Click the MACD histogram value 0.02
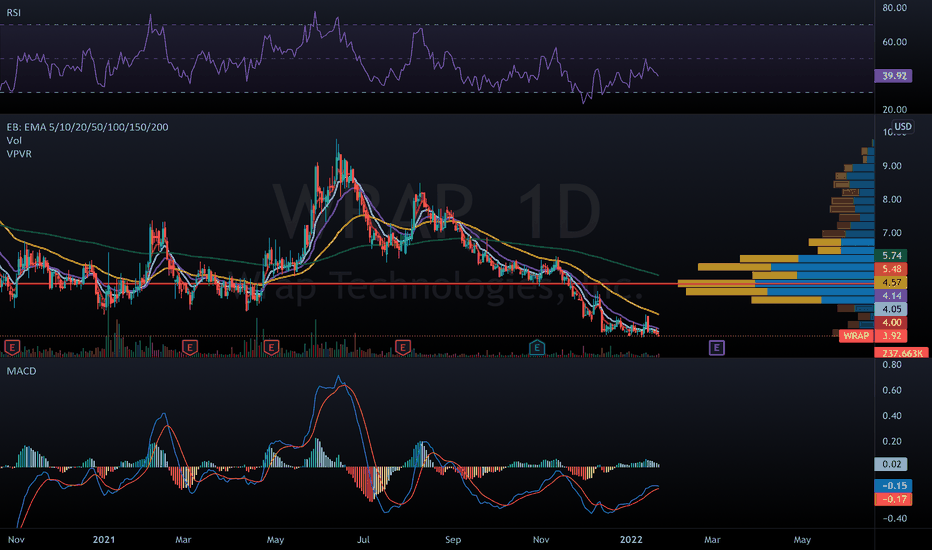 pos(891,464)
